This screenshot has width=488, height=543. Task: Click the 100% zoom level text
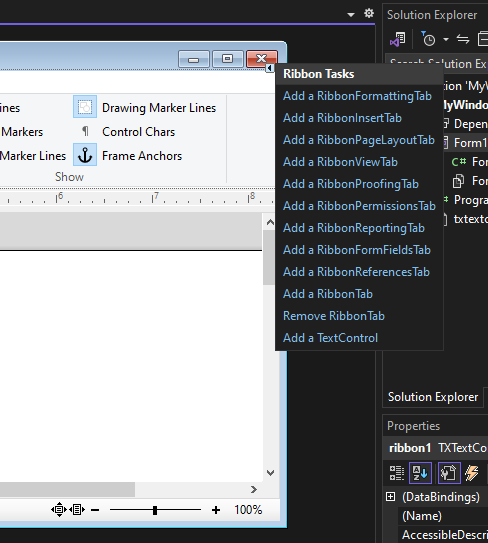point(248,510)
